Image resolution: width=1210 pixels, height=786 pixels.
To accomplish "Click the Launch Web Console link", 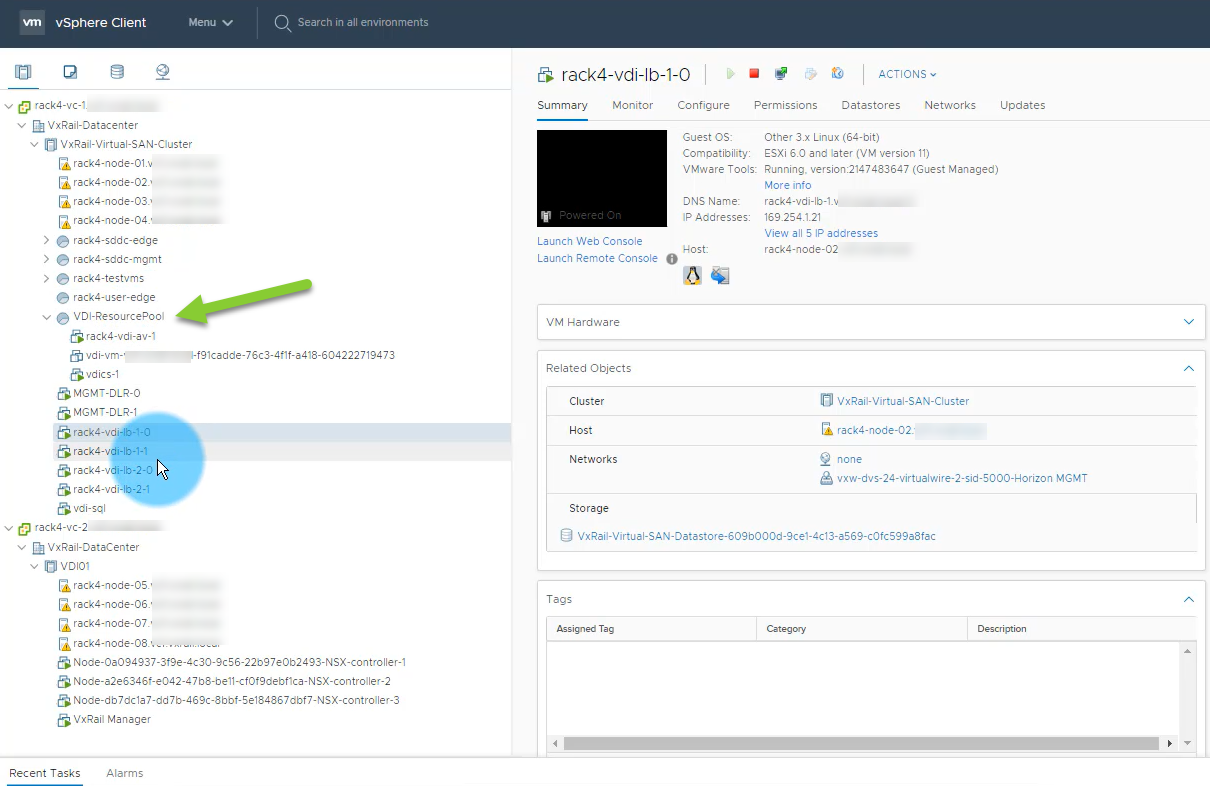I will point(589,241).
